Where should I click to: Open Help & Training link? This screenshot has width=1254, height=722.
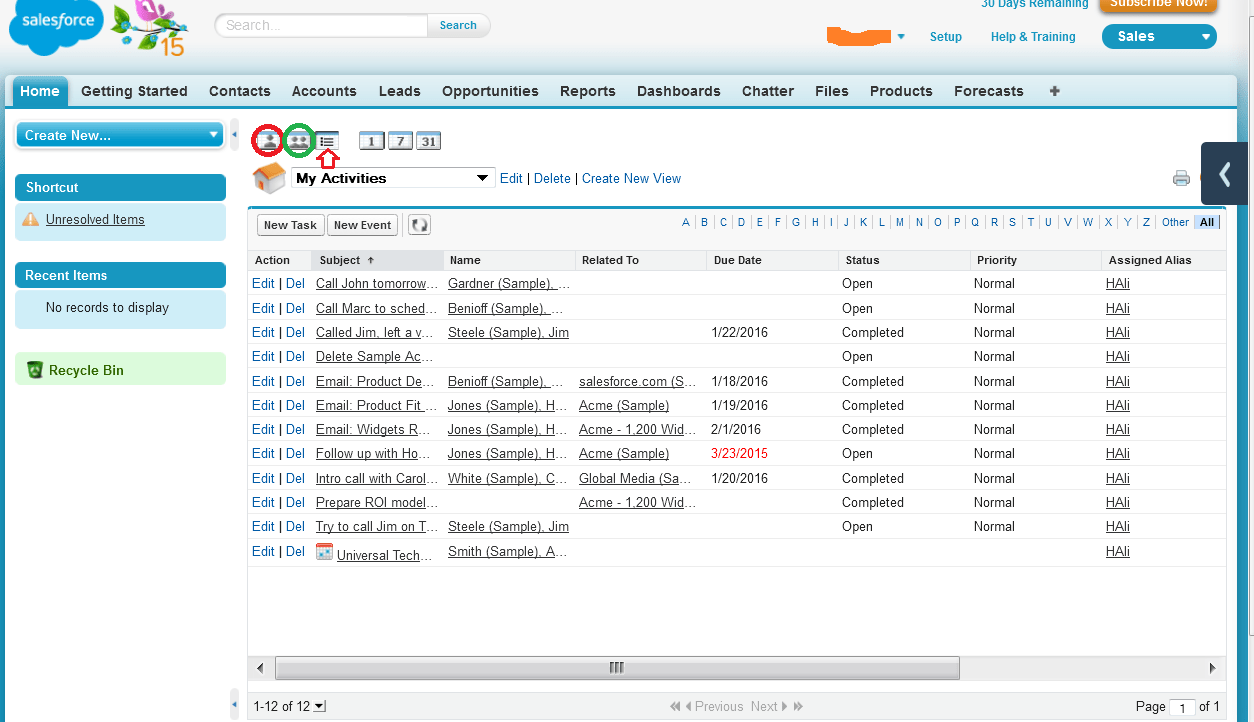1033,37
